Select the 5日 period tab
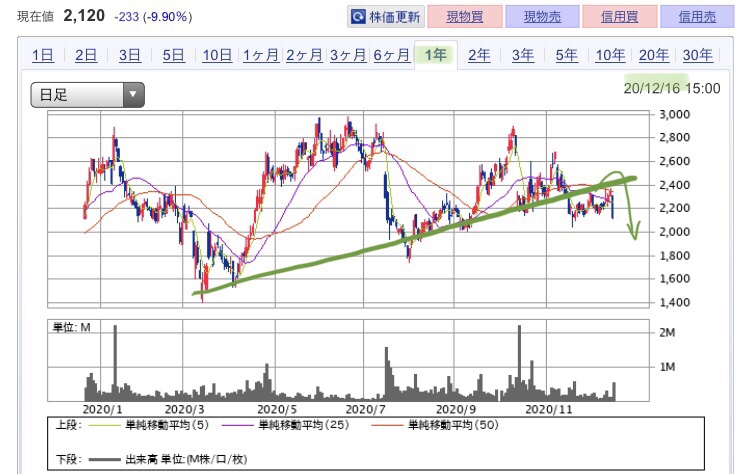The height and width of the screenshot is (474, 748). tap(173, 56)
